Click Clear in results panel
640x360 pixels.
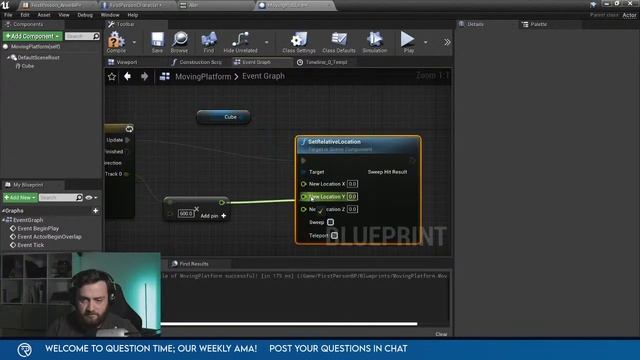[441, 334]
